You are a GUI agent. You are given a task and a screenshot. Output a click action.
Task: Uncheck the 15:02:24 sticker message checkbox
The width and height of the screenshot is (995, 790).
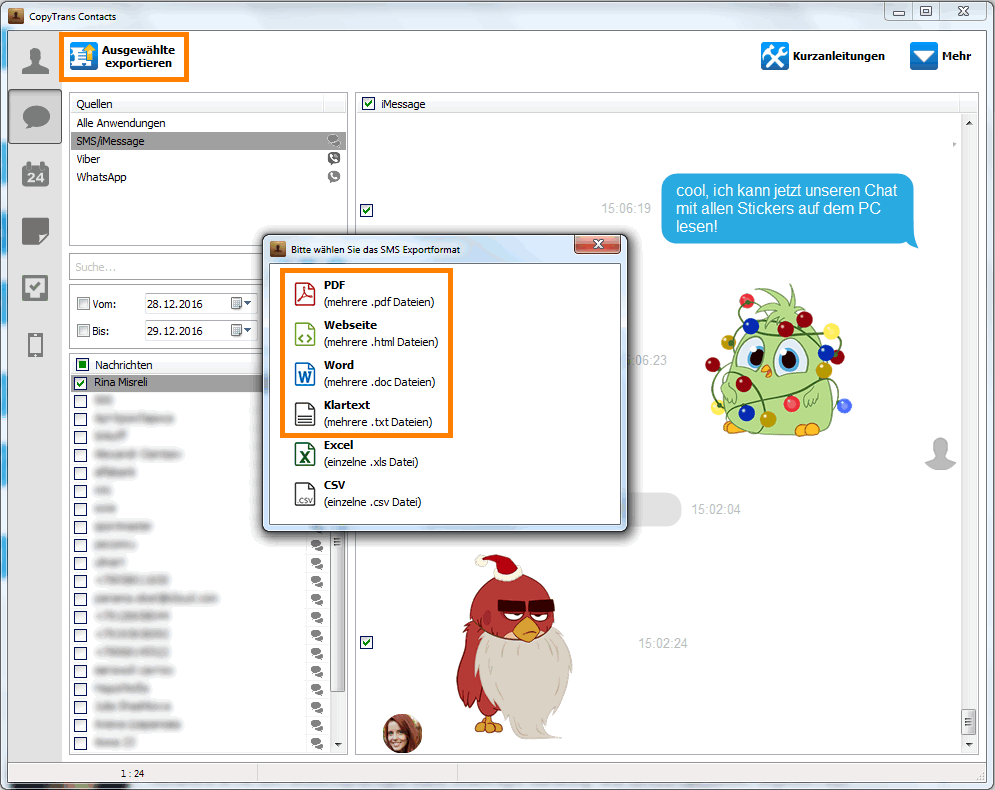367,642
